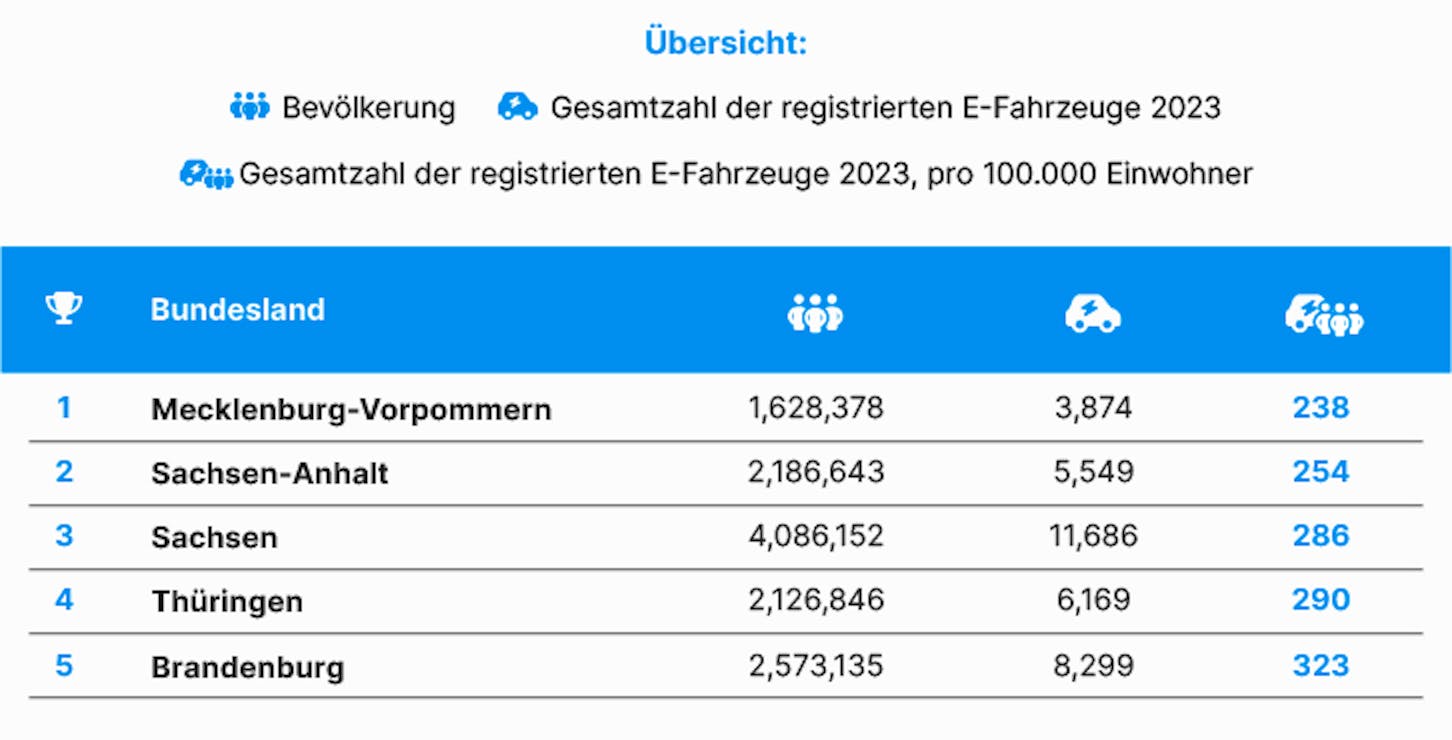Click the population icon in table header

click(x=815, y=313)
